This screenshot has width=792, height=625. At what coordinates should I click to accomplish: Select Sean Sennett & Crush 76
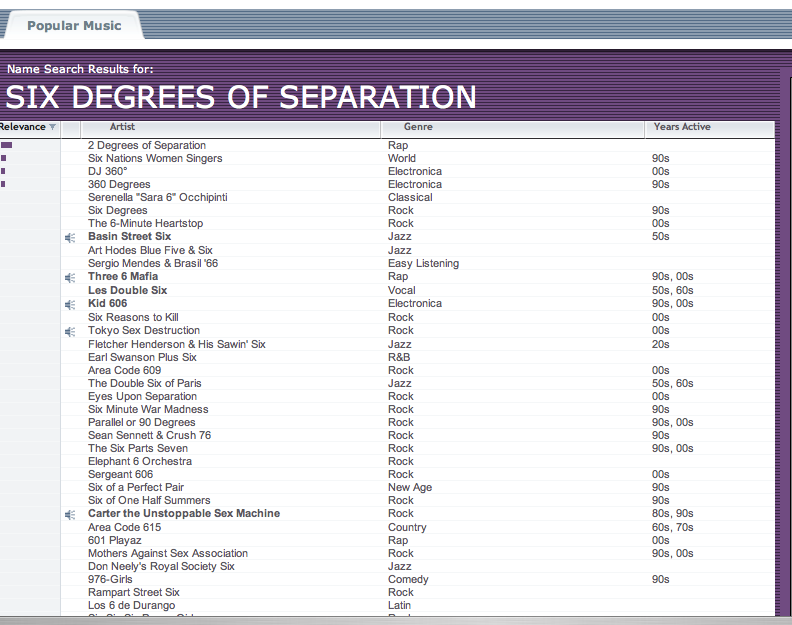pyautogui.click(x=150, y=435)
